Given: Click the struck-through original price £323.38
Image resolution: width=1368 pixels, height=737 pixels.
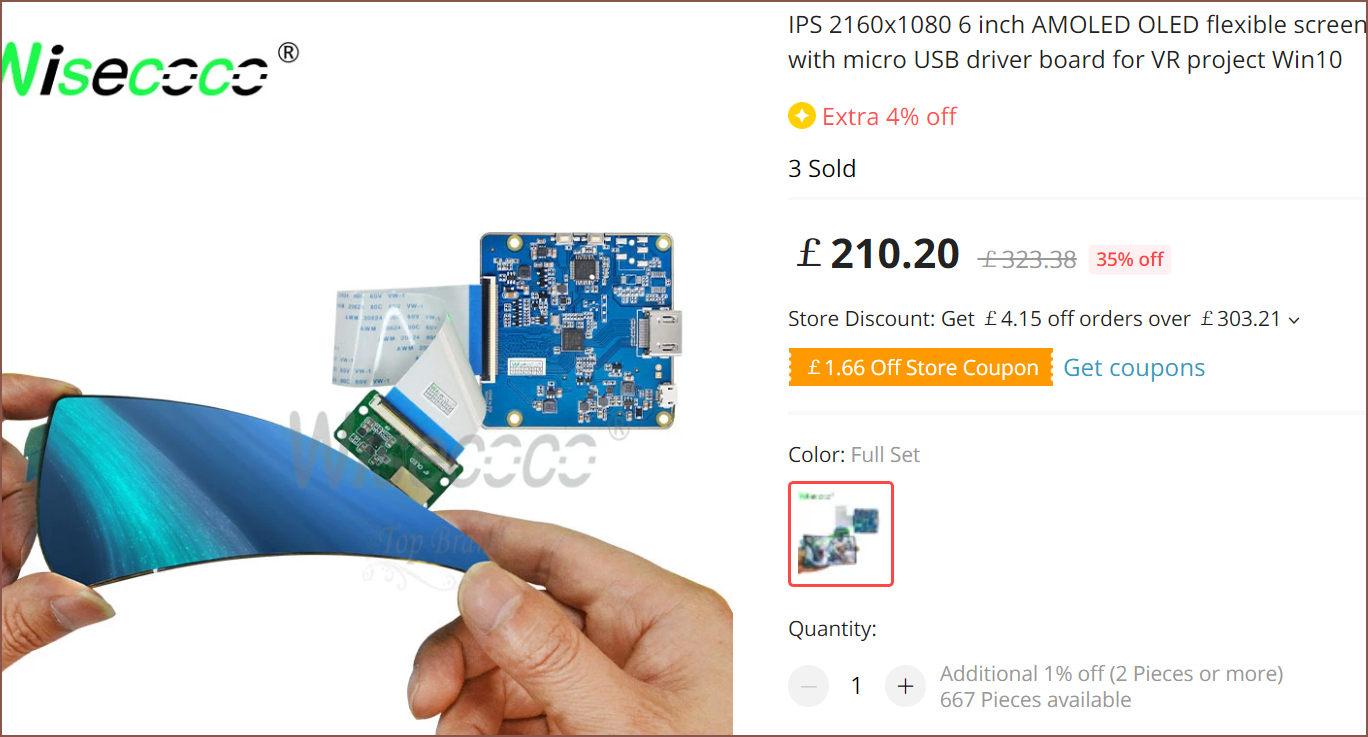Looking at the screenshot, I should (x=1028, y=259).
